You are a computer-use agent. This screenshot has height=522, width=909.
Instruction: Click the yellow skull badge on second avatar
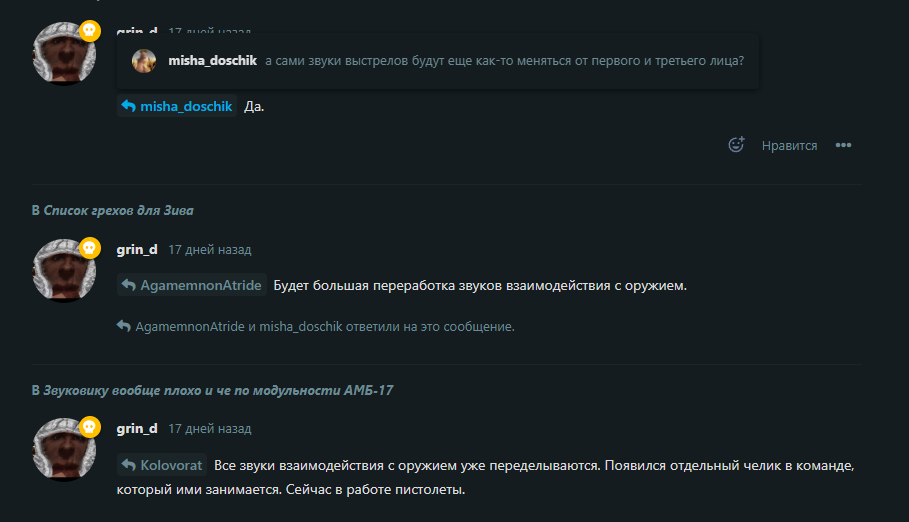(x=89, y=248)
